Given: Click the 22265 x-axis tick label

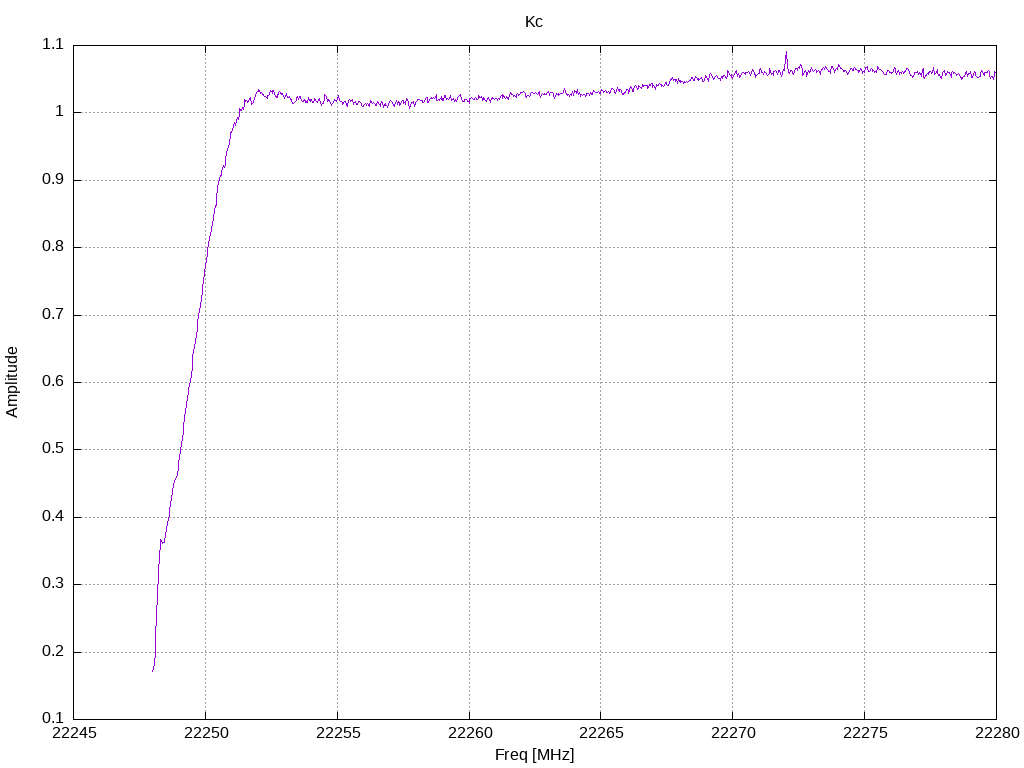Looking at the screenshot, I should click(x=601, y=733).
